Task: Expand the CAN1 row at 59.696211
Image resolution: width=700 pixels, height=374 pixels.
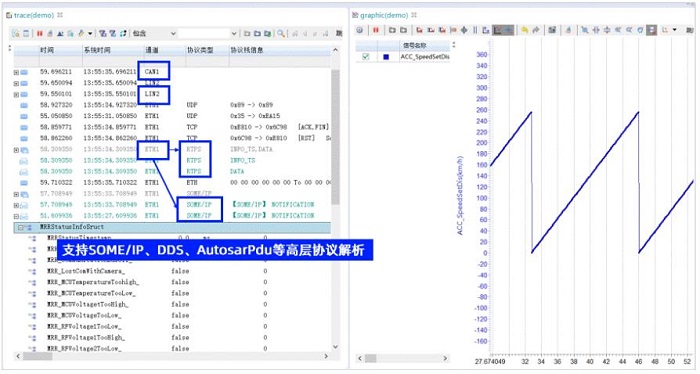Action: (x=16, y=72)
